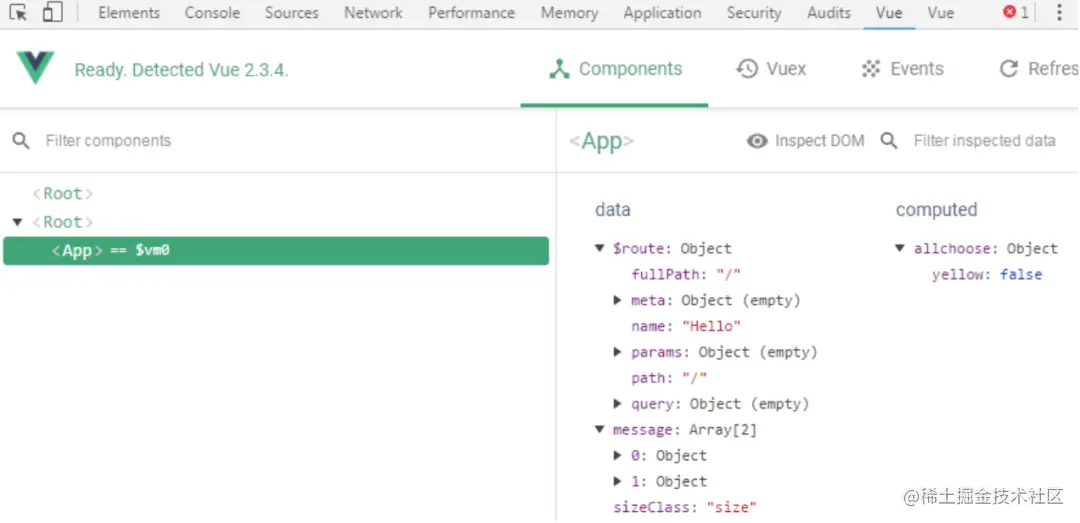Click the red error count indicator

pos(1015,13)
